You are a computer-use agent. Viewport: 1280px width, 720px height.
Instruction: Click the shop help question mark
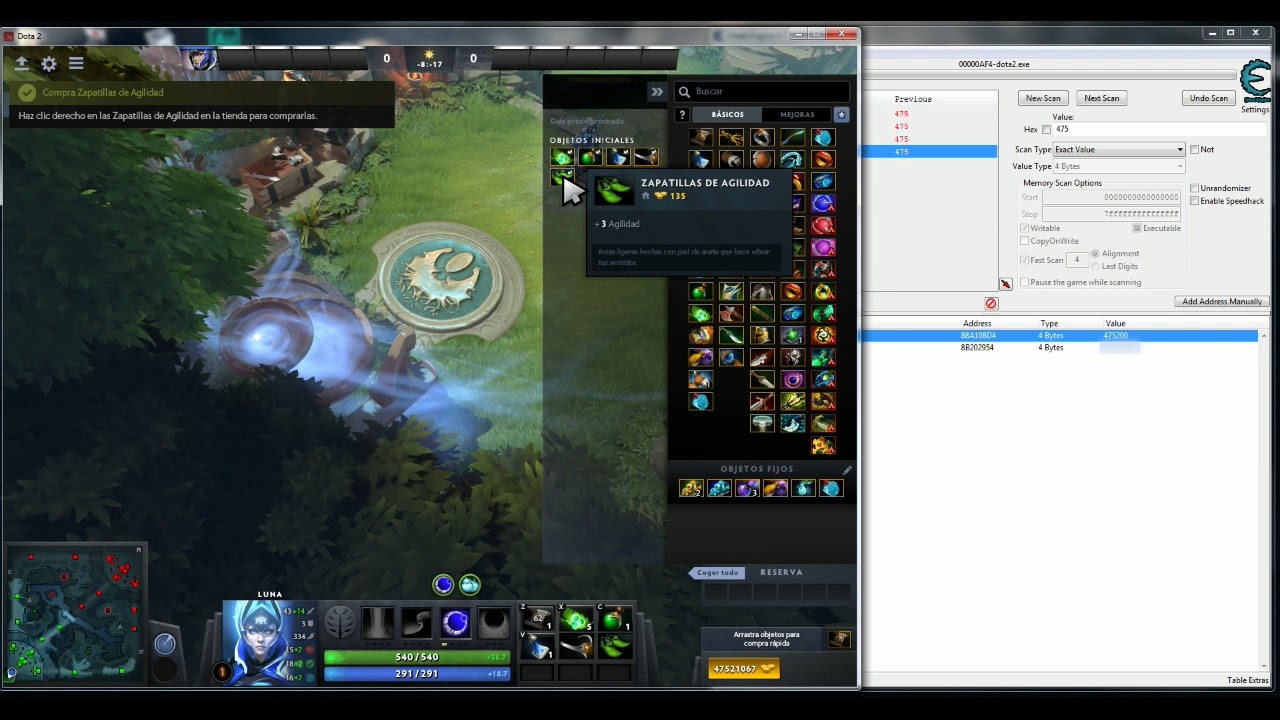[x=682, y=115]
